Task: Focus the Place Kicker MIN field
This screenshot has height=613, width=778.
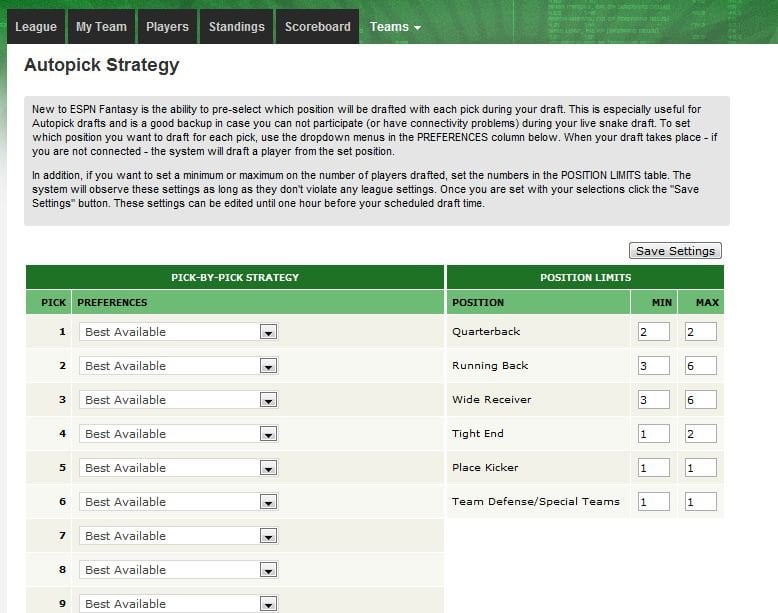Action: [653, 468]
